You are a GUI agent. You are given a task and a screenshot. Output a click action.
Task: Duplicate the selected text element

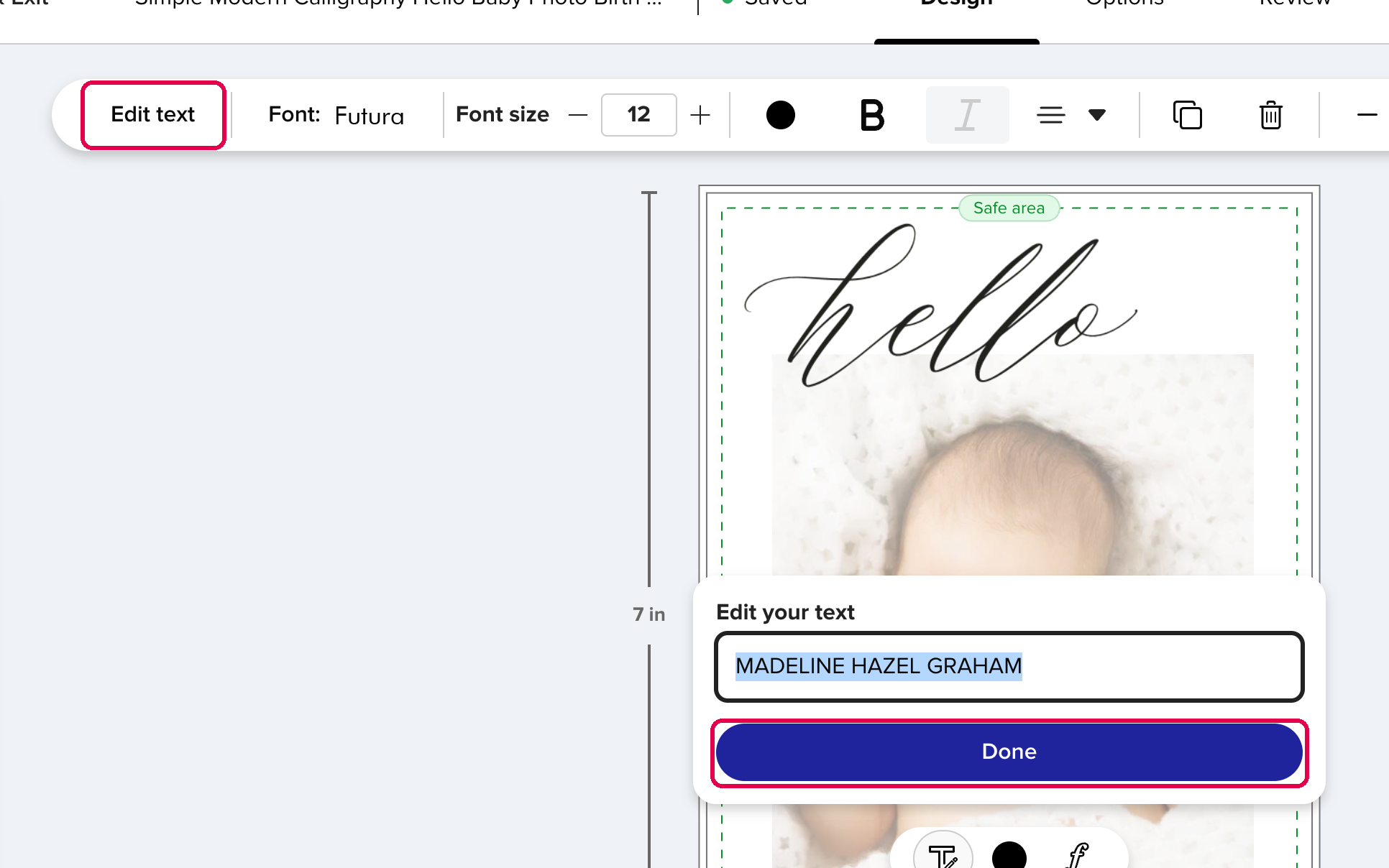click(x=1188, y=115)
